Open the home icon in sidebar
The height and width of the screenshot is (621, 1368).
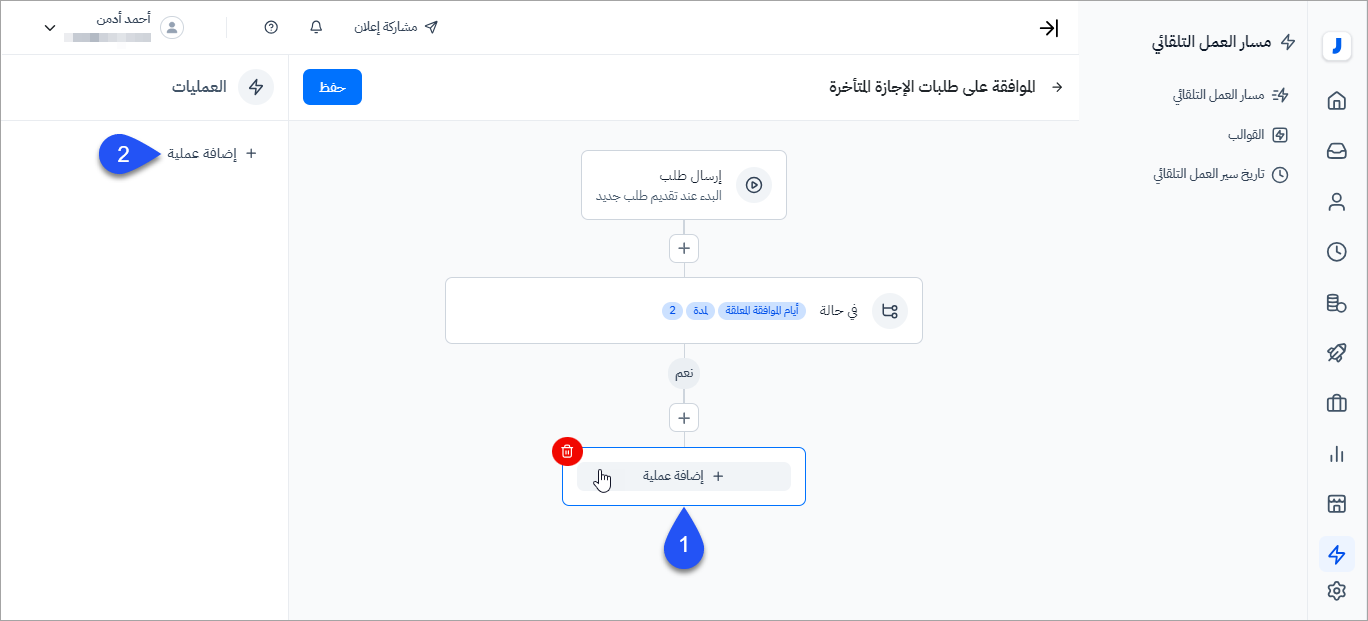1337,101
